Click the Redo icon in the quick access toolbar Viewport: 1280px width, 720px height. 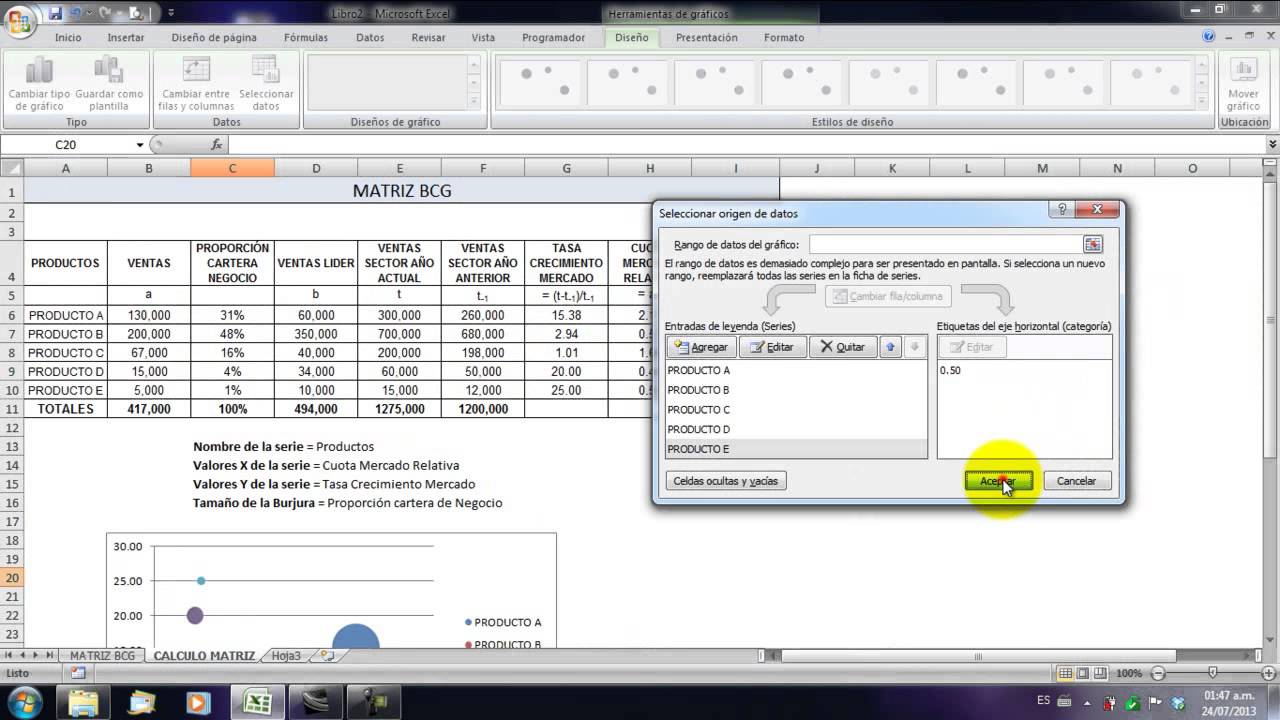pos(103,13)
